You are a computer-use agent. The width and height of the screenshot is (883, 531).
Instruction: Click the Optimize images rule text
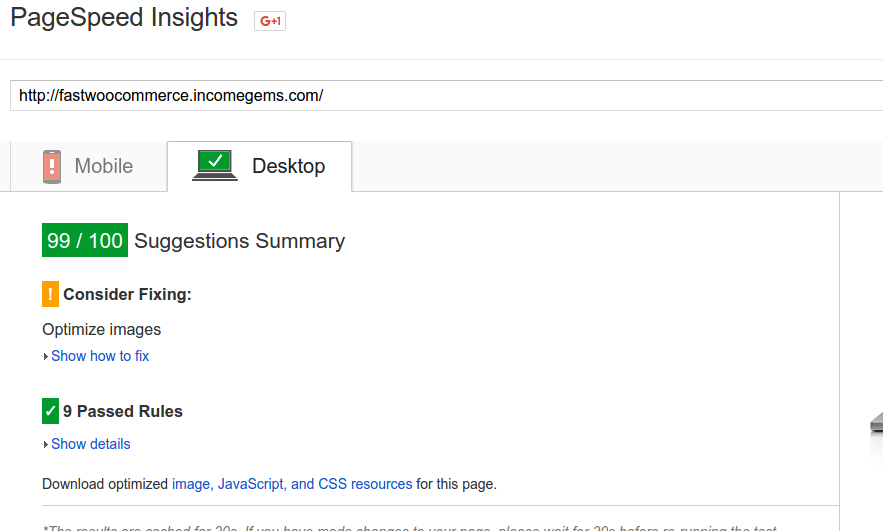[101, 329]
